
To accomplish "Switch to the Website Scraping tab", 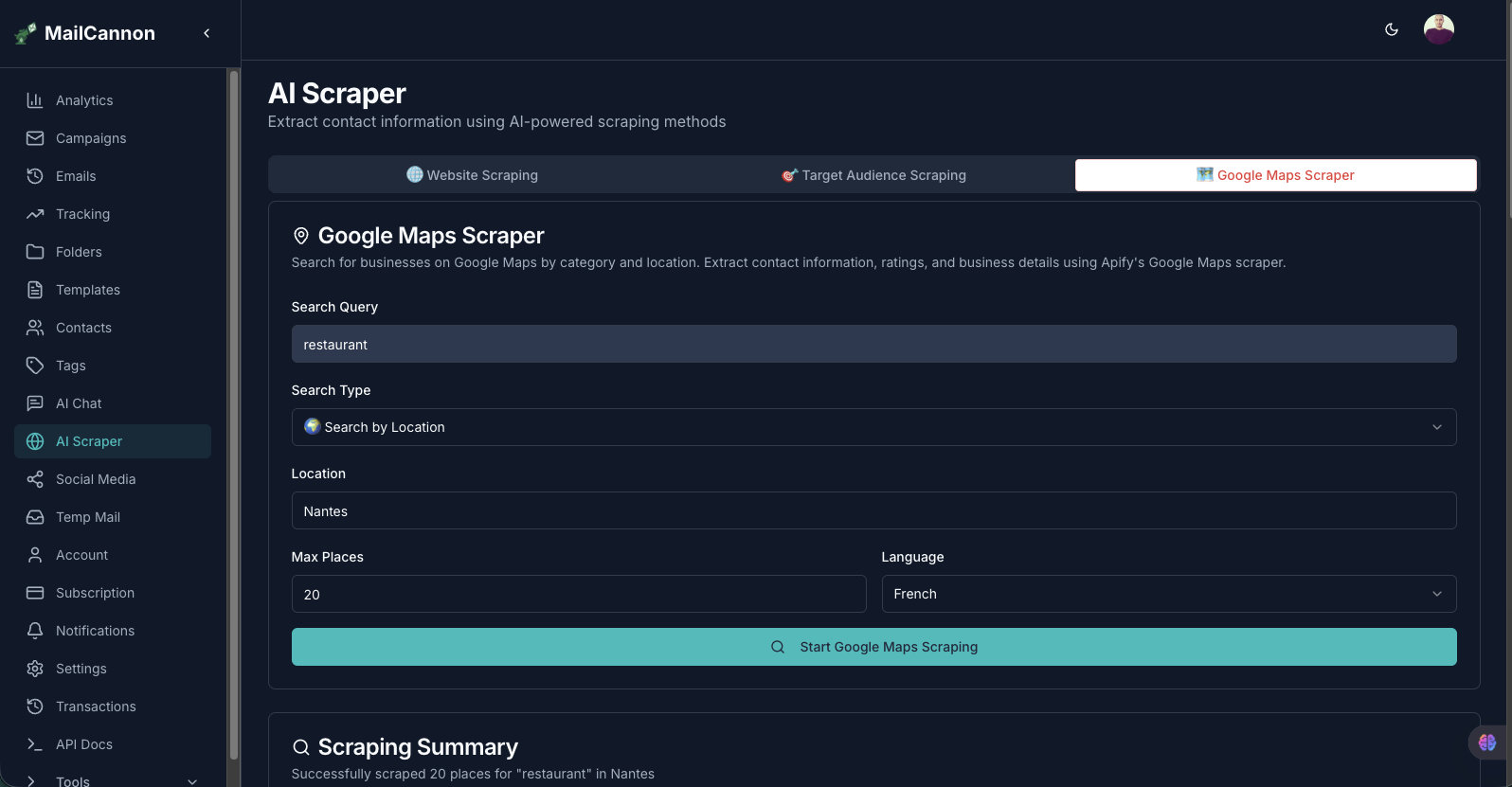I will click(472, 175).
